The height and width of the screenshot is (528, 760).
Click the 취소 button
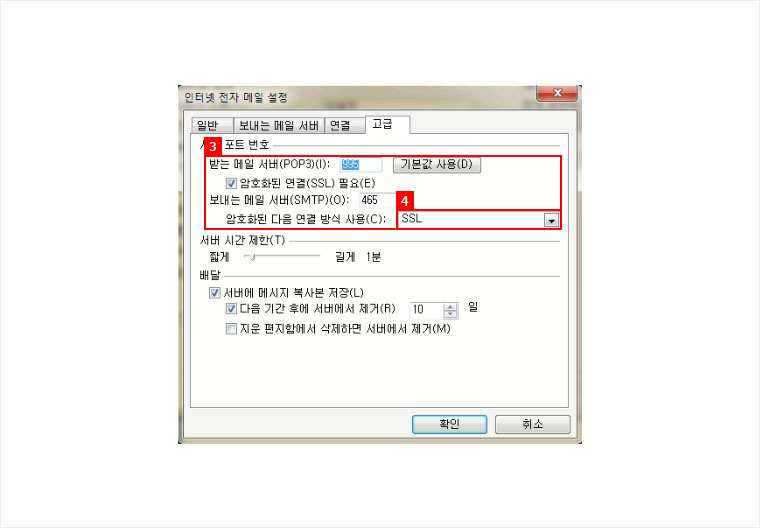click(533, 424)
